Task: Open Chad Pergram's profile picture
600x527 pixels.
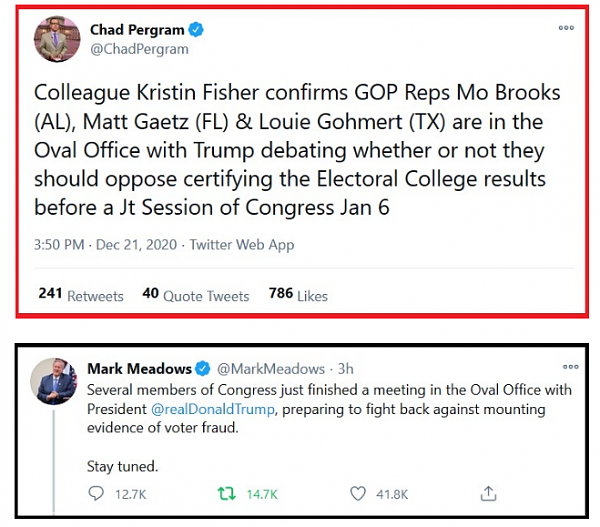Action: coord(56,39)
